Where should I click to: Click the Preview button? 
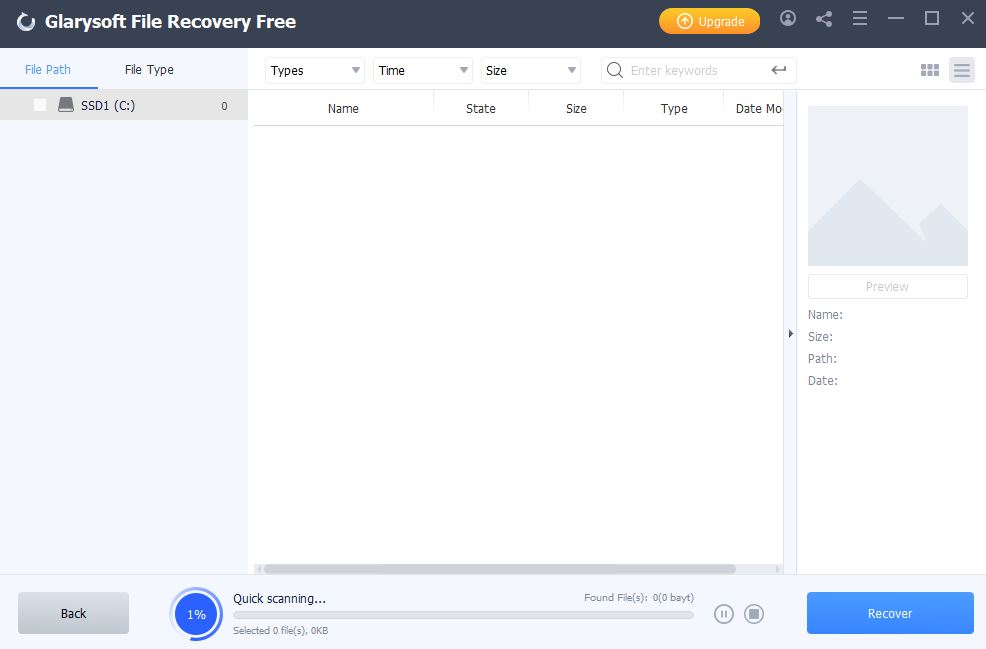(887, 286)
